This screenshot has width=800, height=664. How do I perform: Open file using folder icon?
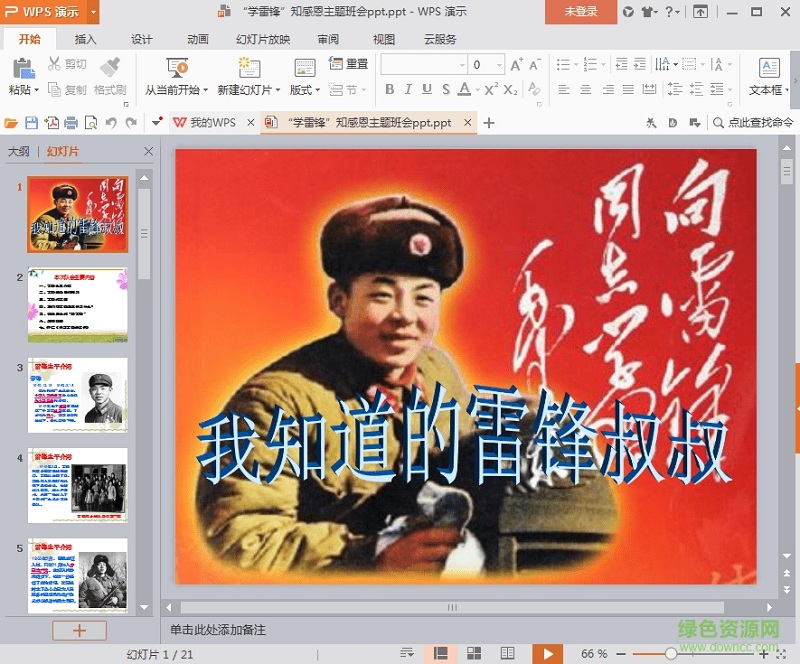click(11, 123)
